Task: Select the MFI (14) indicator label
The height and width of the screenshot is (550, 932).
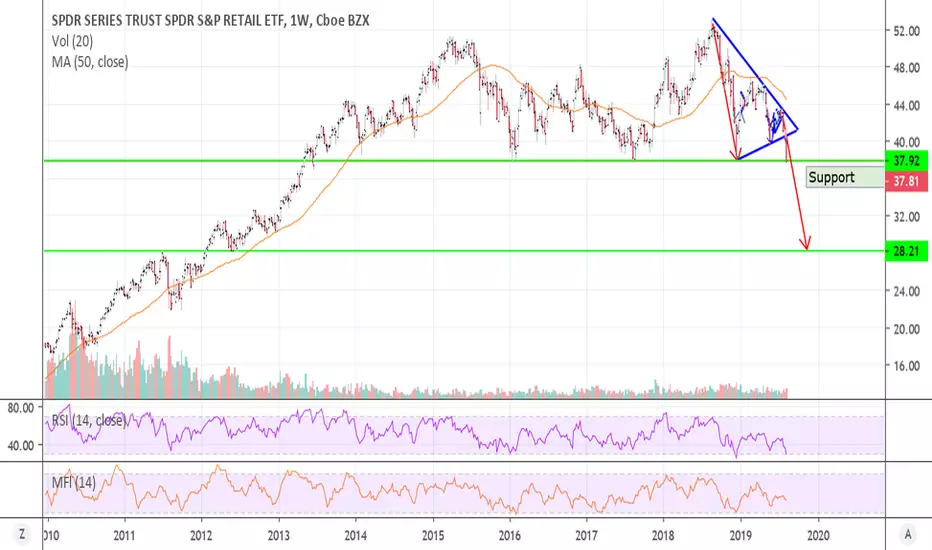Action: pos(73,482)
